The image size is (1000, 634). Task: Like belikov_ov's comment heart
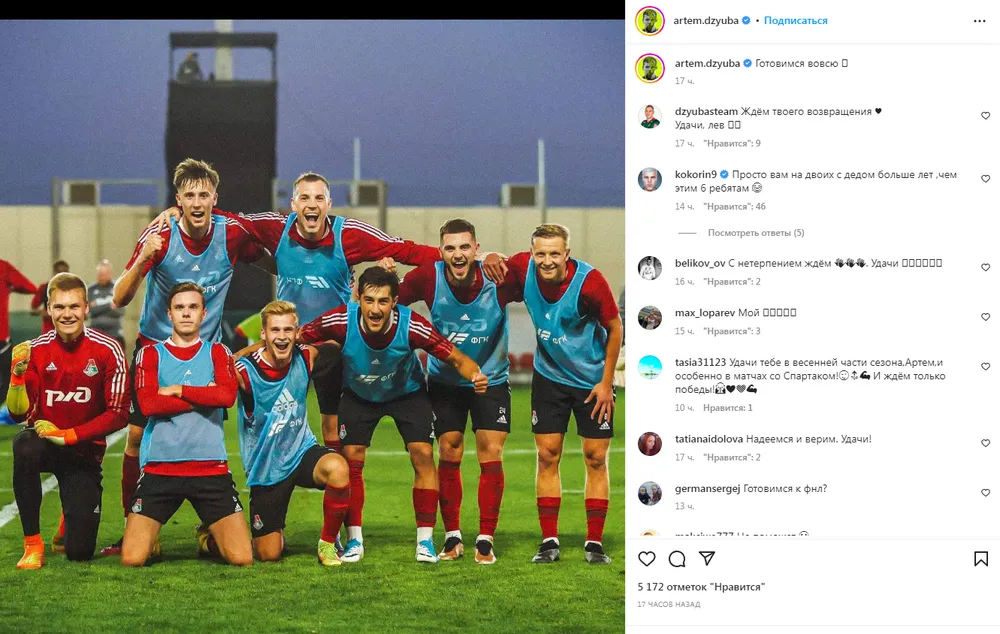pyautogui.click(x=985, y=267)
